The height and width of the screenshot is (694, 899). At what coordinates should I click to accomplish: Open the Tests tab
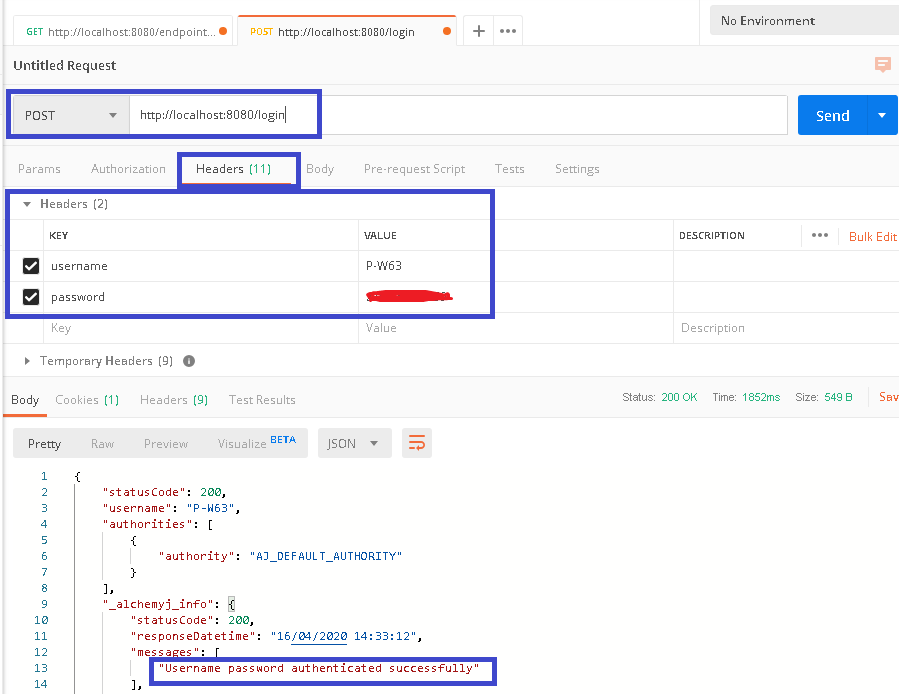510,169
